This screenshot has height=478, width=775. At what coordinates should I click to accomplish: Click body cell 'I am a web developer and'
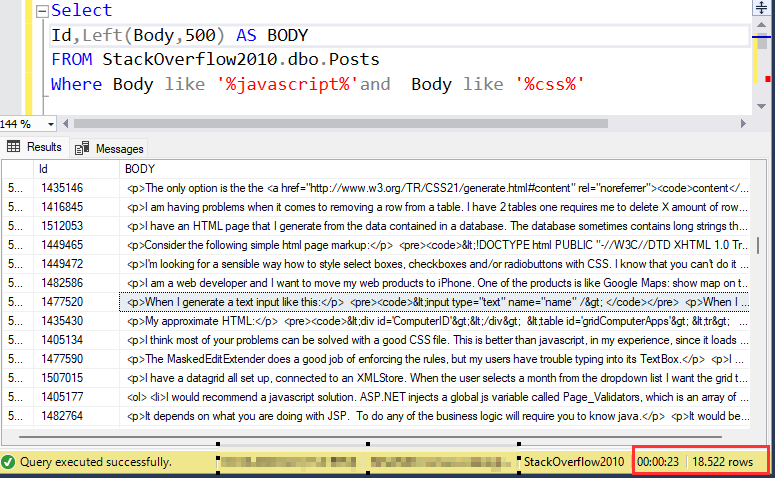point(434,283)
